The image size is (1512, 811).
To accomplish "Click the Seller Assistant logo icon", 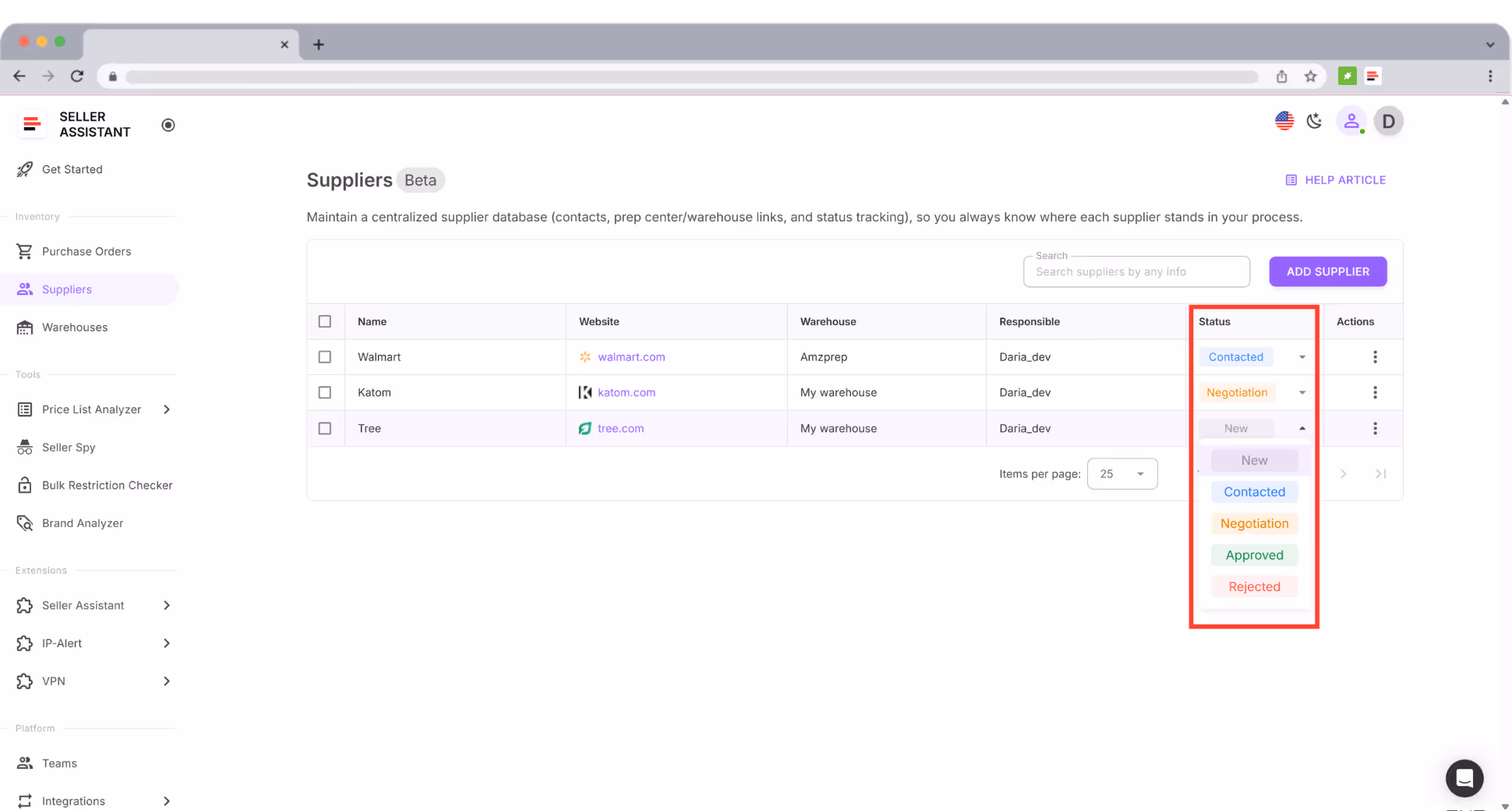I will [x=32, y=124].
